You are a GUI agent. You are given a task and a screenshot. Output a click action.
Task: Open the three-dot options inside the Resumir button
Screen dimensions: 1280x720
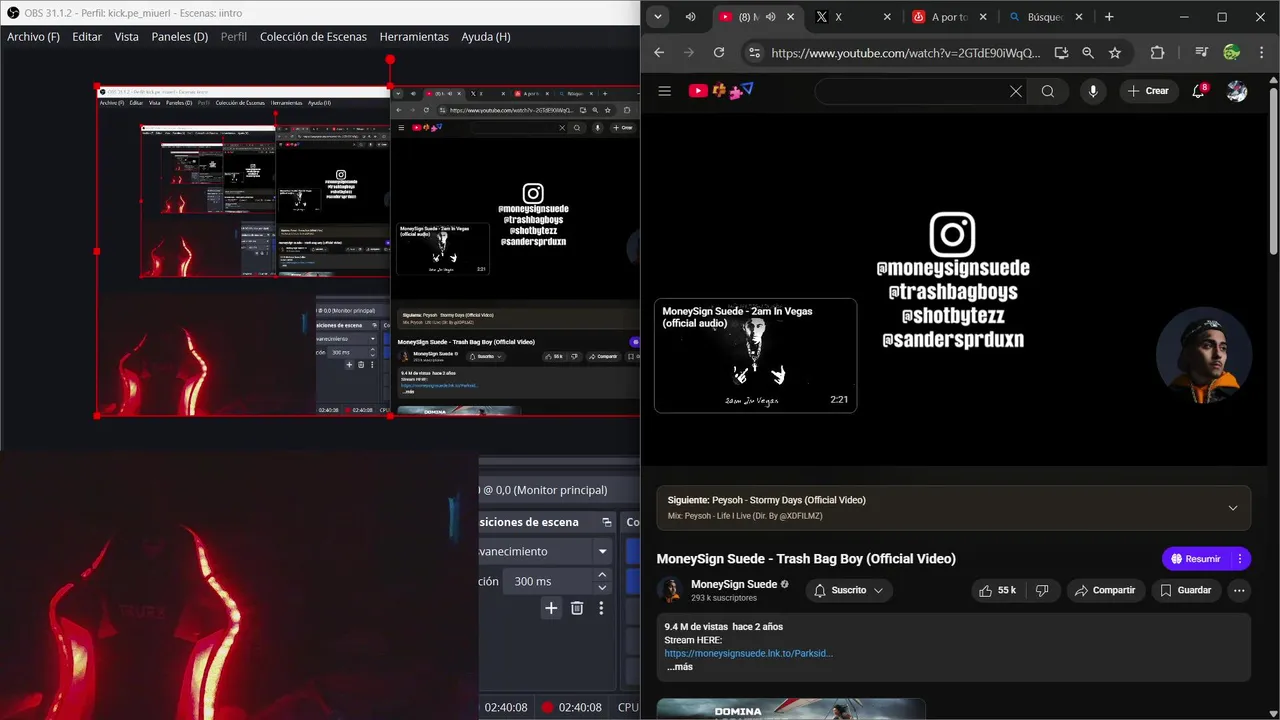[1240, 559]
